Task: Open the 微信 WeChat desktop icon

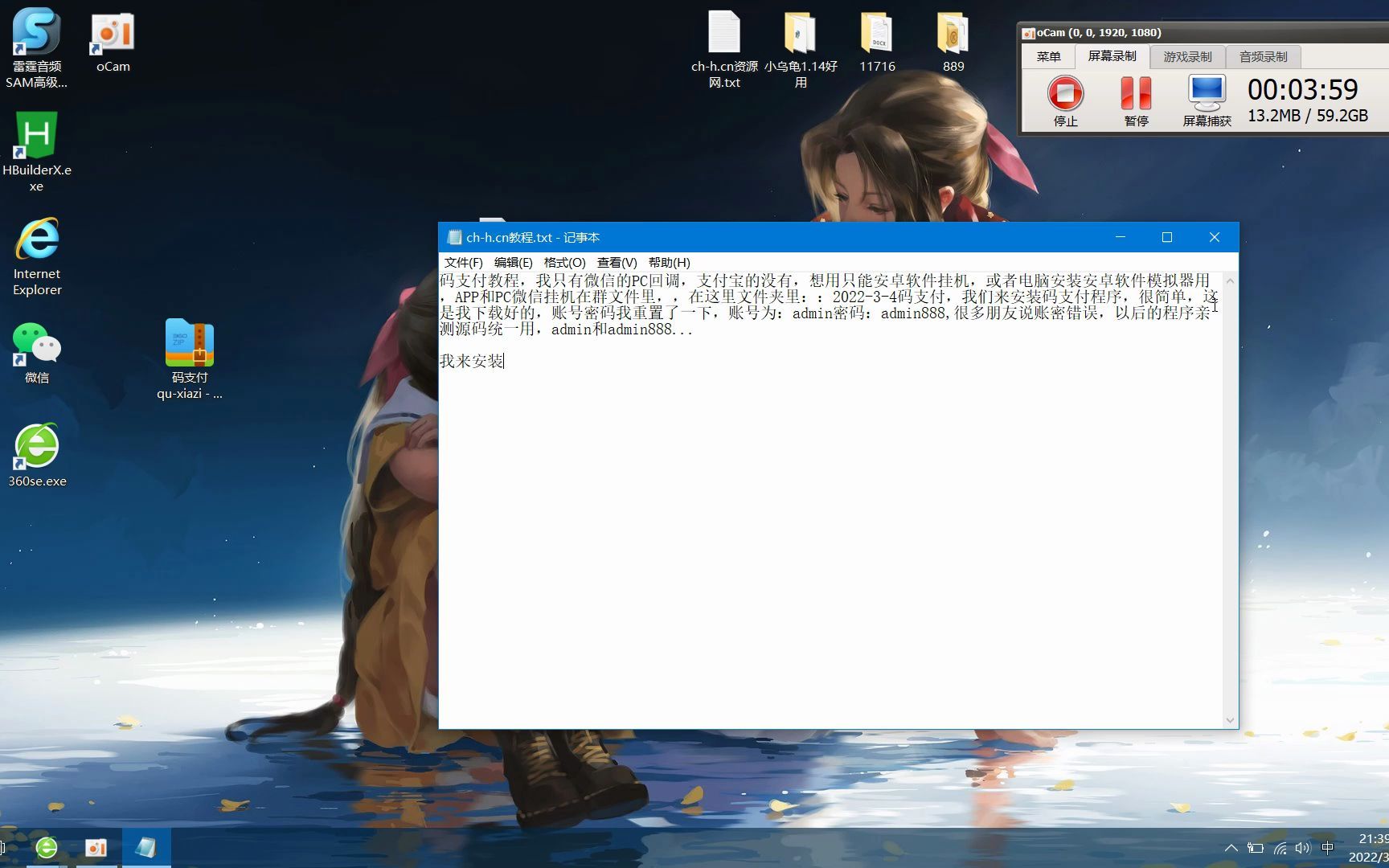Action: tap(36, 352)
